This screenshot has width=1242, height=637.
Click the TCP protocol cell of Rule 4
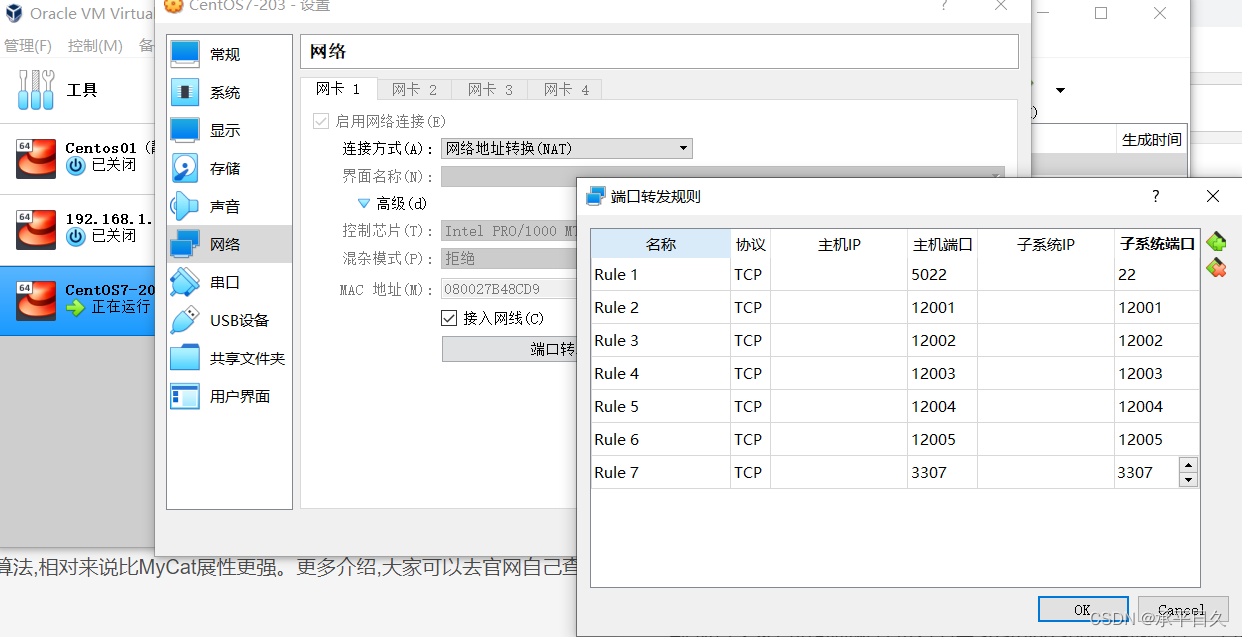[x=751, y=373]
